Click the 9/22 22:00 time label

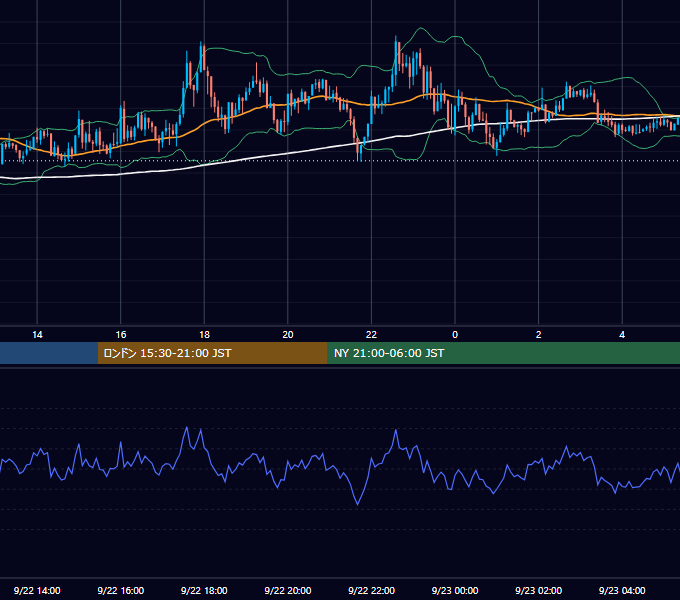coord(371,590)
